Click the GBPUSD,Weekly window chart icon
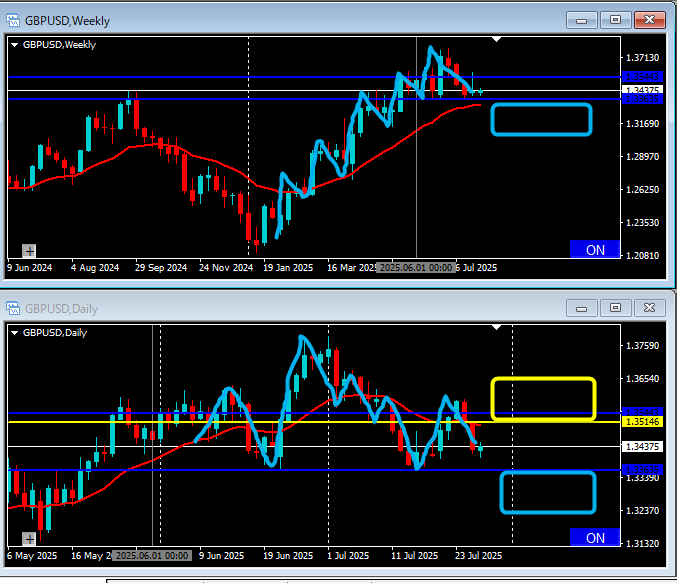The width and height of the screenshot is (677, 583). [x=13, y=20]
